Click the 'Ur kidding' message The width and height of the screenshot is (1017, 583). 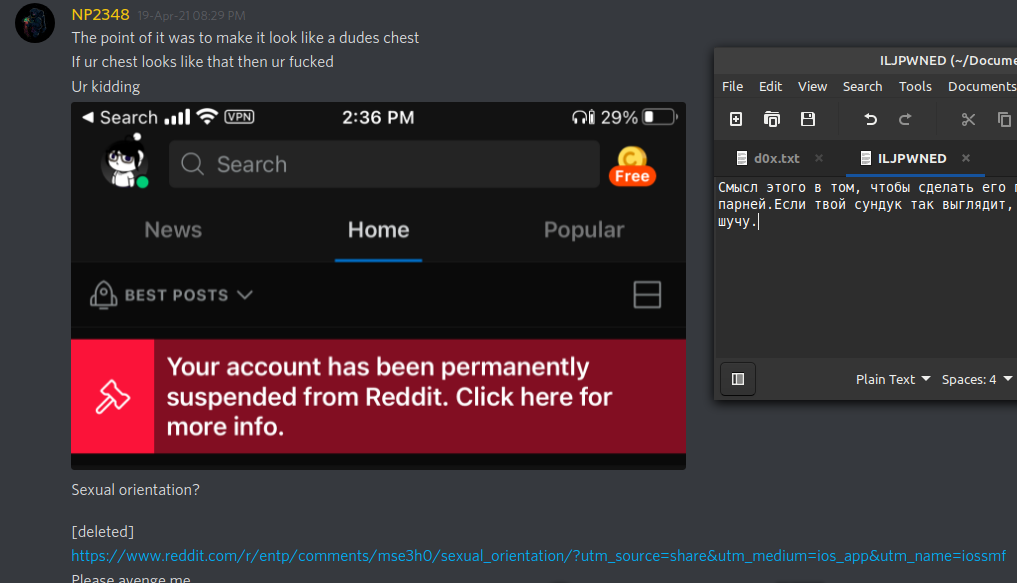coord(106,87)
